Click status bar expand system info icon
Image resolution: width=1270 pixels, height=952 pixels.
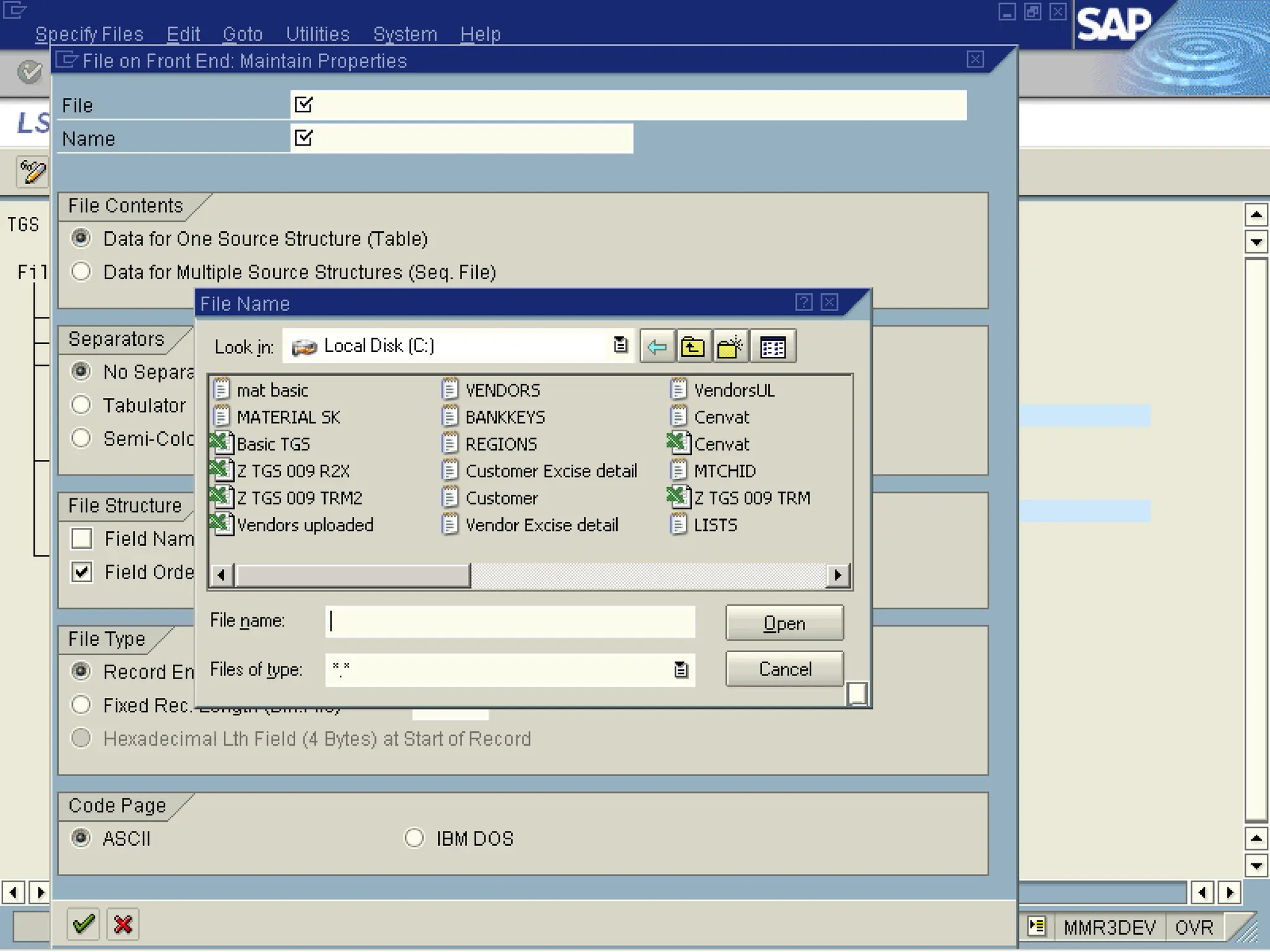coord(1036,927)
